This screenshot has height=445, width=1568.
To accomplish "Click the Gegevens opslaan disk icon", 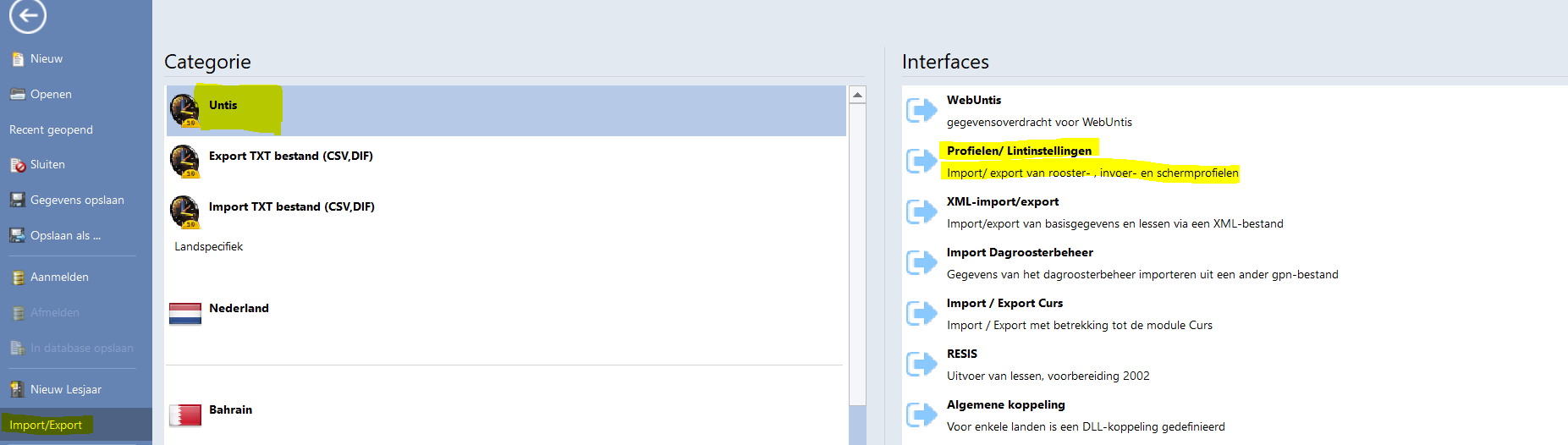I will pyautogui.click(x=18, y=201).
